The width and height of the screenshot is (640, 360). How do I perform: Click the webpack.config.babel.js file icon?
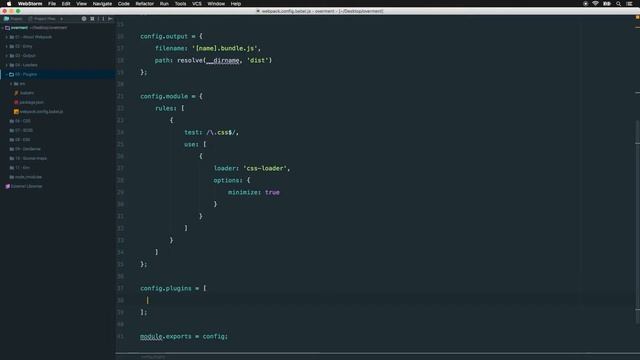[x=16, y=111]
